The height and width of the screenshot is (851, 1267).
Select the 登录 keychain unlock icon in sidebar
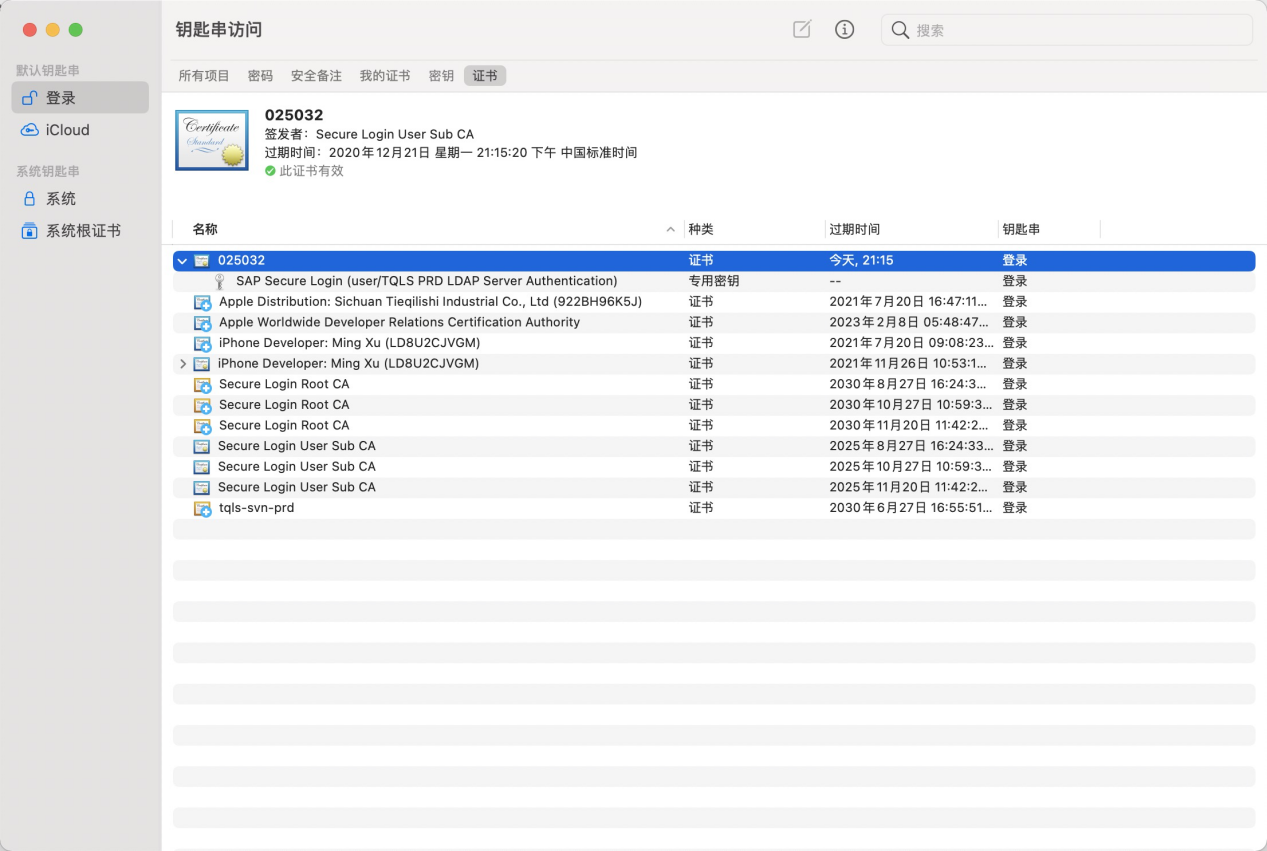point(30,98)
